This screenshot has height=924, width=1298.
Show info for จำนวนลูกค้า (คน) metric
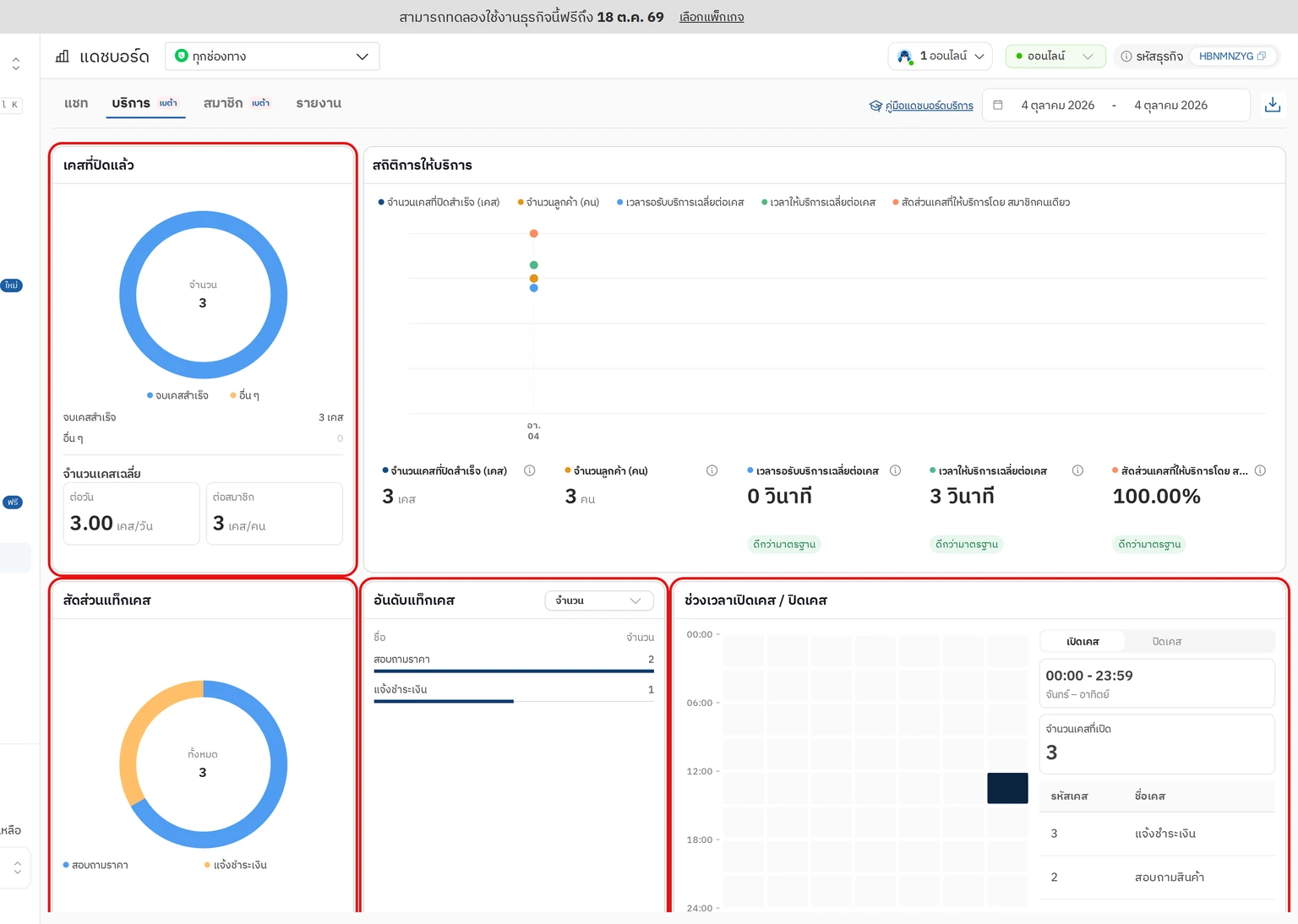pos(712,470)
